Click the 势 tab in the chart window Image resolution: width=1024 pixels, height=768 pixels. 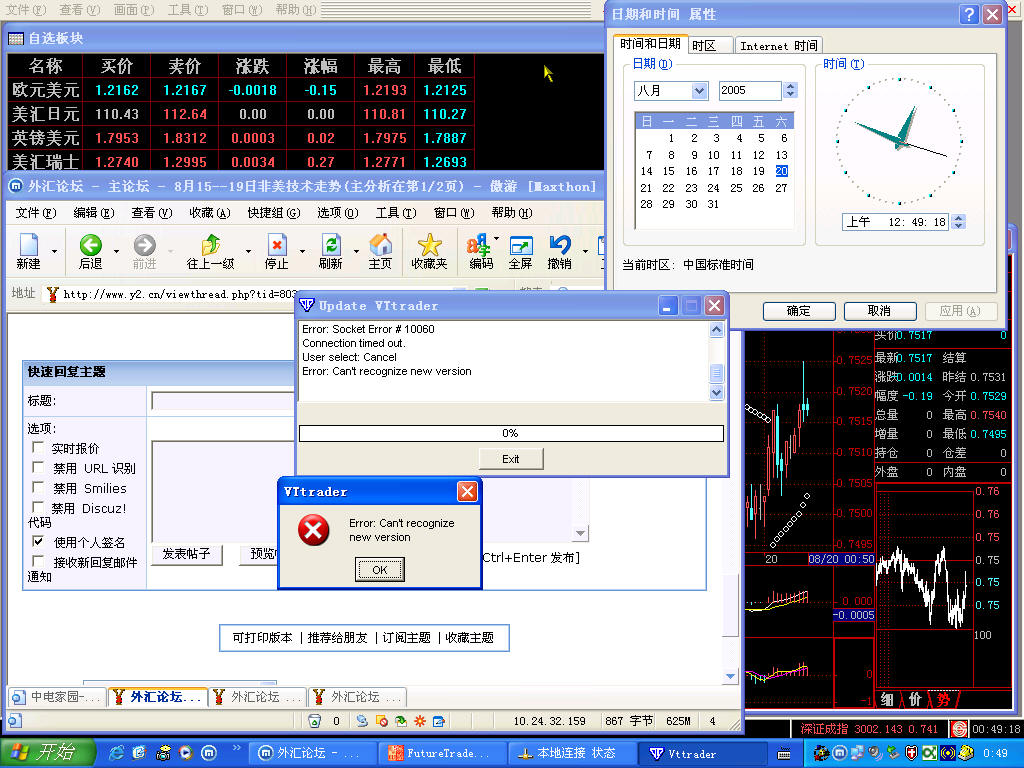(x=943, y=699)
